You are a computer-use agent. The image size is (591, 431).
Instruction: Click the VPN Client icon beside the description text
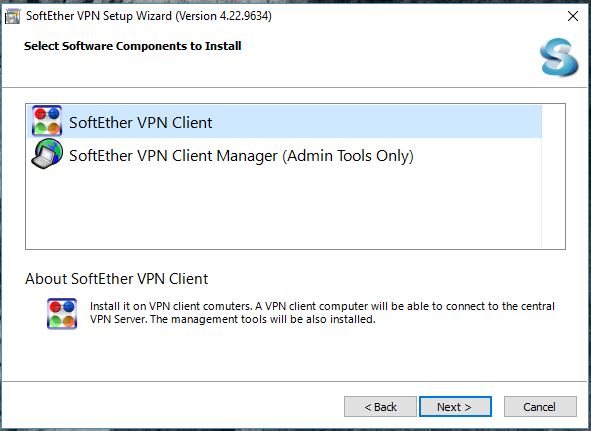[x=62, y=313]
